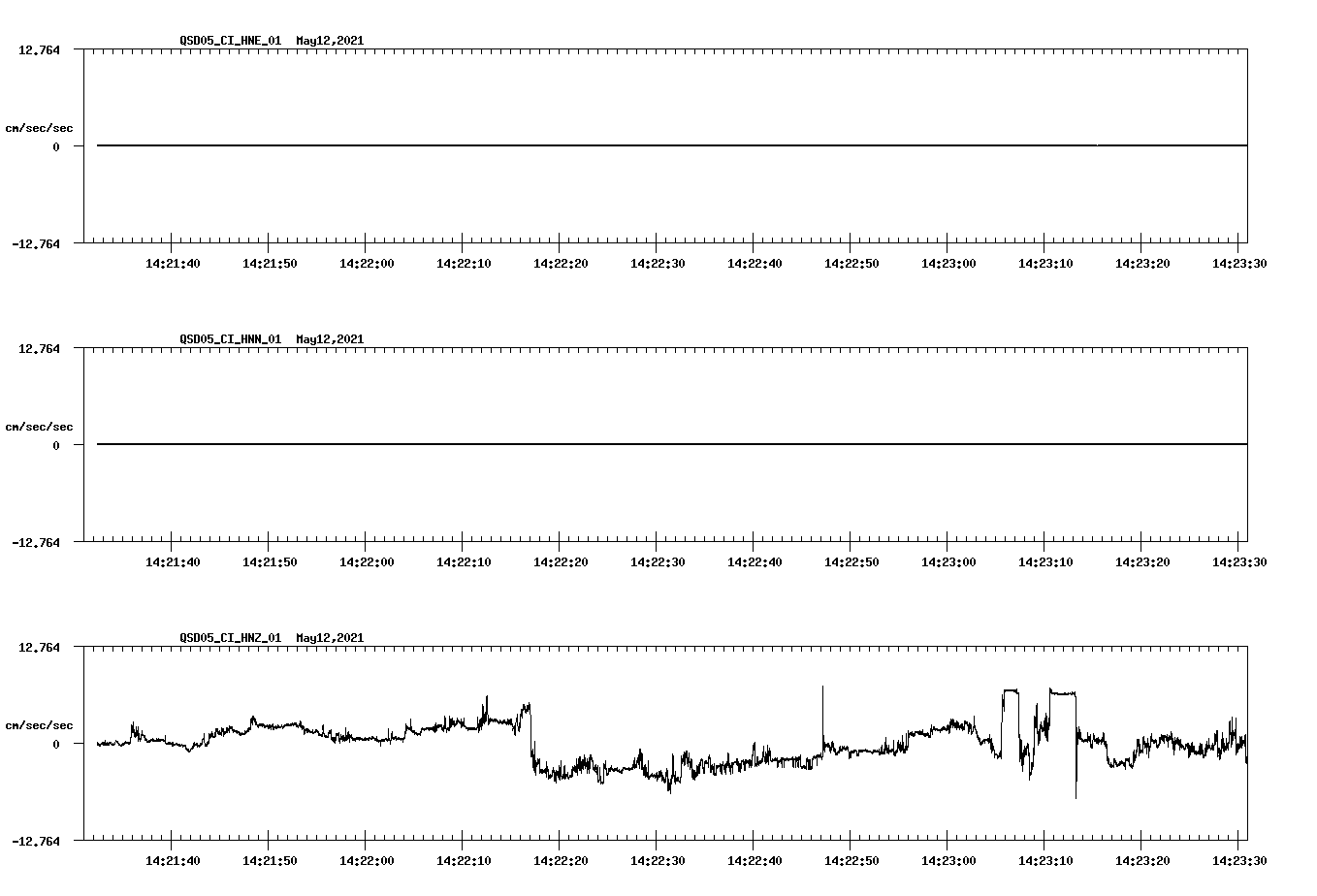Click the large spike near 14:22:47 on HNZ
This screenshot has height=896, width=1317.
821,700
